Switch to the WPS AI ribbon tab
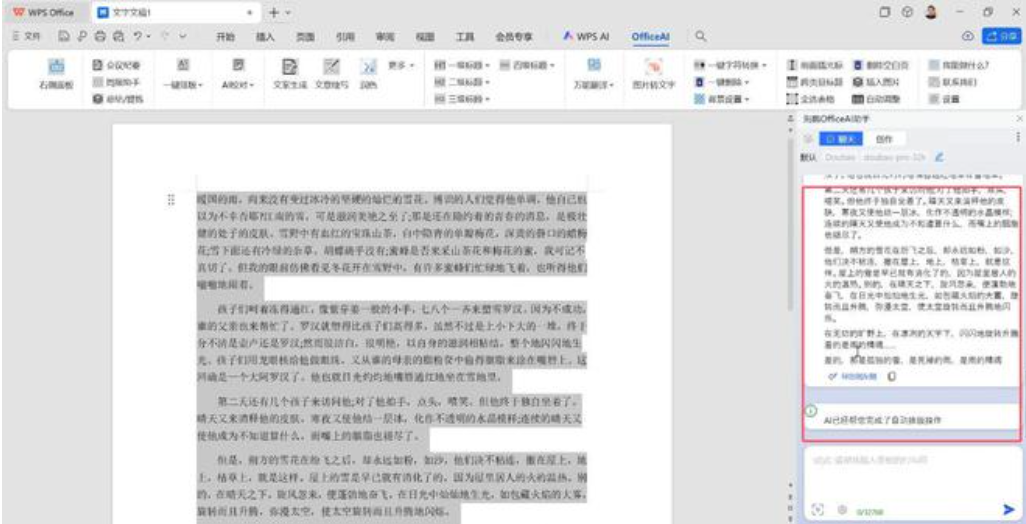The height and width of the screenshot is (524, 1026). tap(587, 37)
